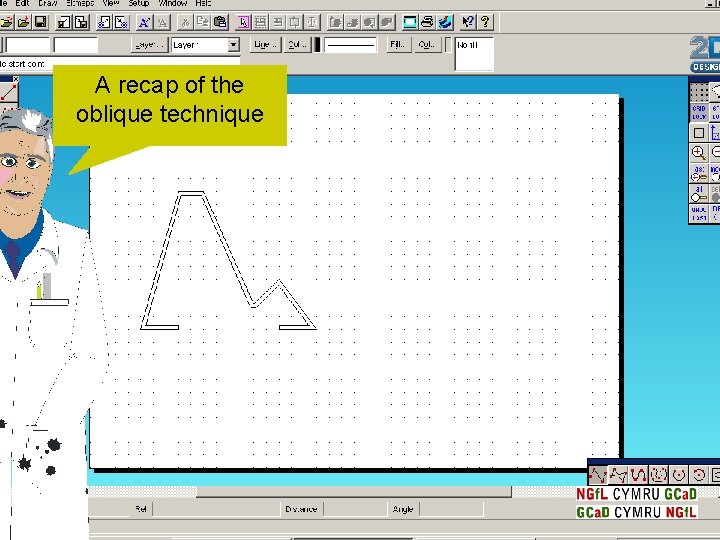Choose the magenta-bordered select pointer icon
720x540 pixels.
tap(243, 22)
